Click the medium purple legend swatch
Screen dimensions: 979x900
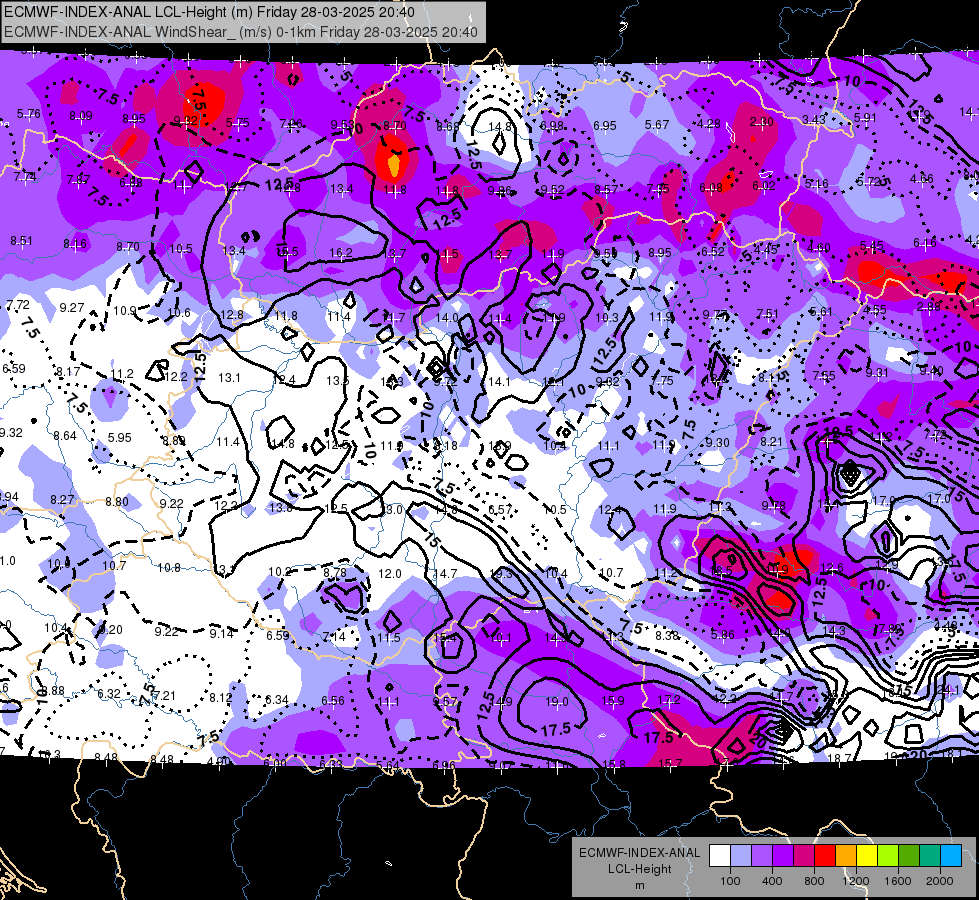pyautogui.click(x=762, y=856)
